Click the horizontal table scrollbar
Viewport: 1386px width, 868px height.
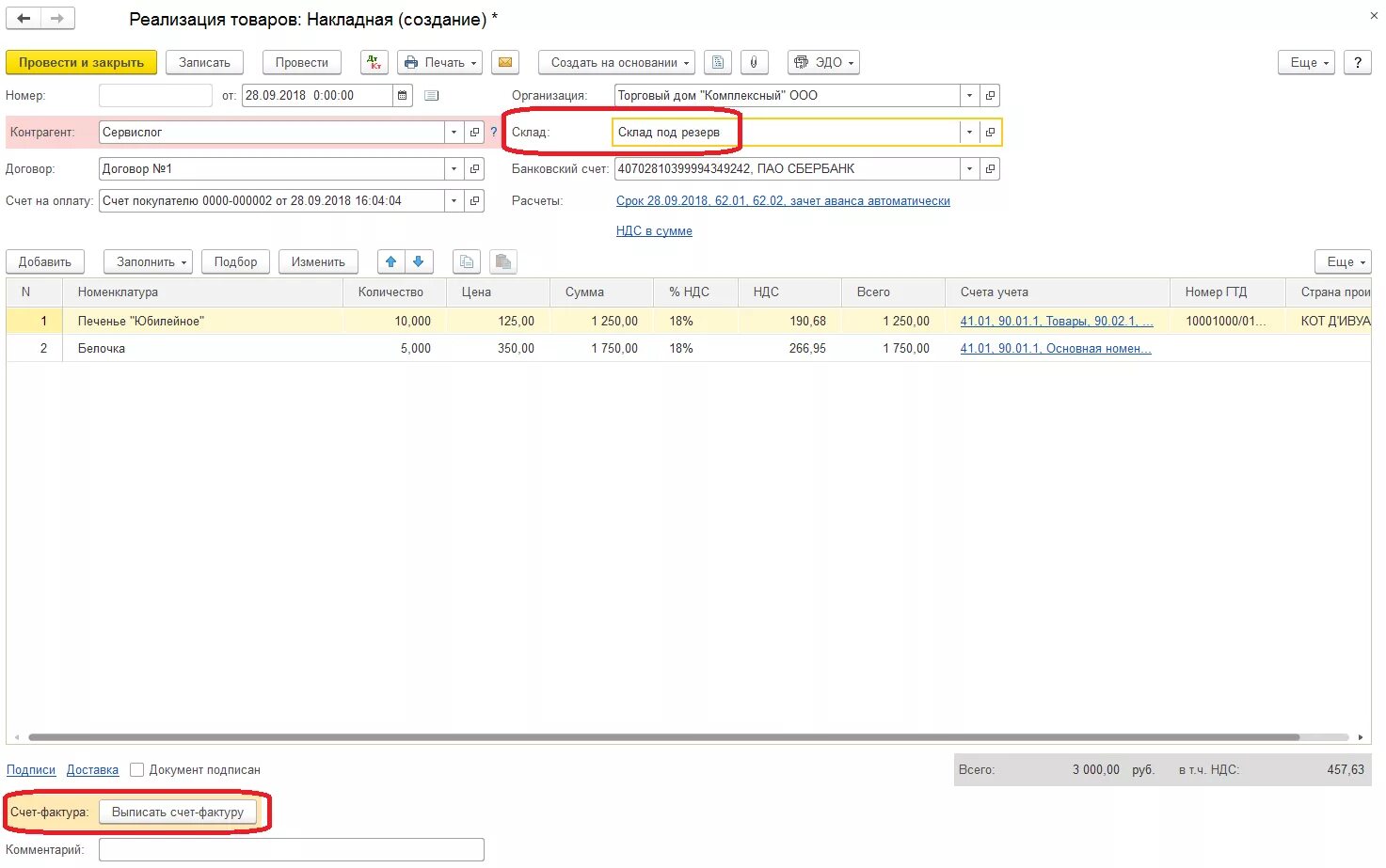pos(663,737)
